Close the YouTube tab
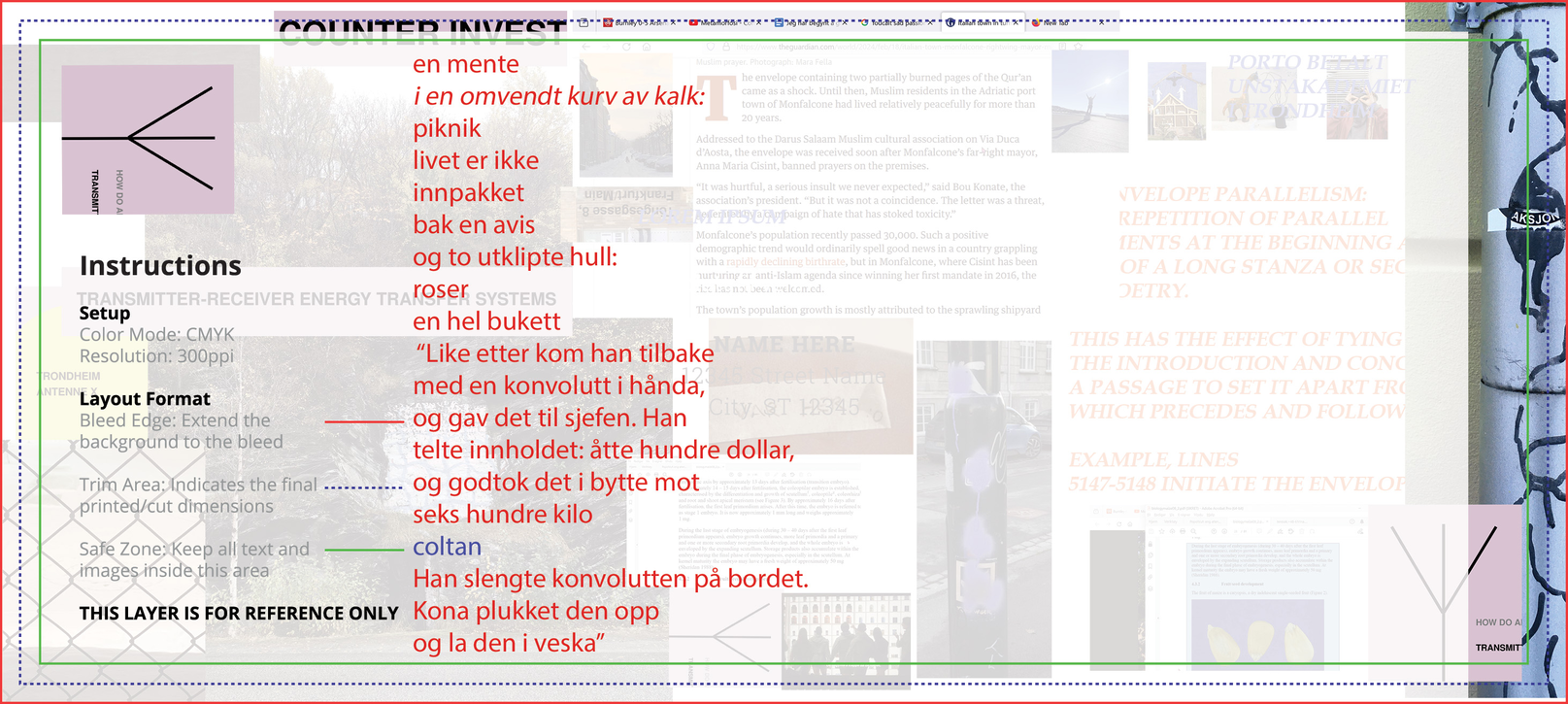1568x704 pixels. tap(759, 22)
